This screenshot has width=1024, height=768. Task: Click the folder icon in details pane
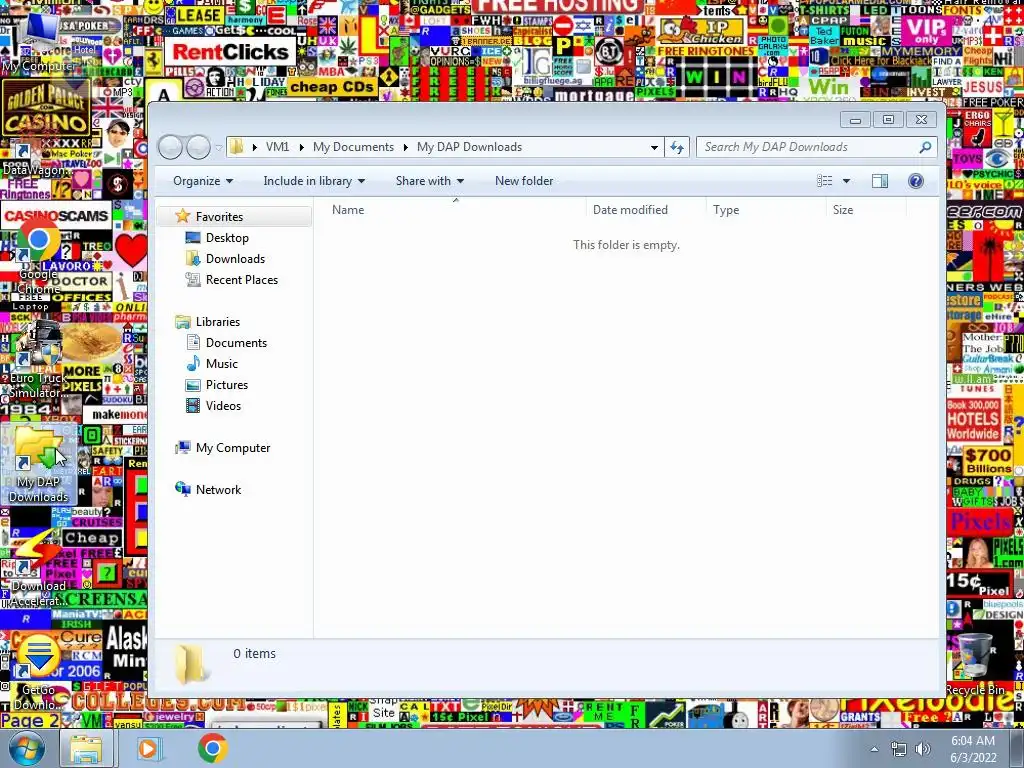coord(191,664)
